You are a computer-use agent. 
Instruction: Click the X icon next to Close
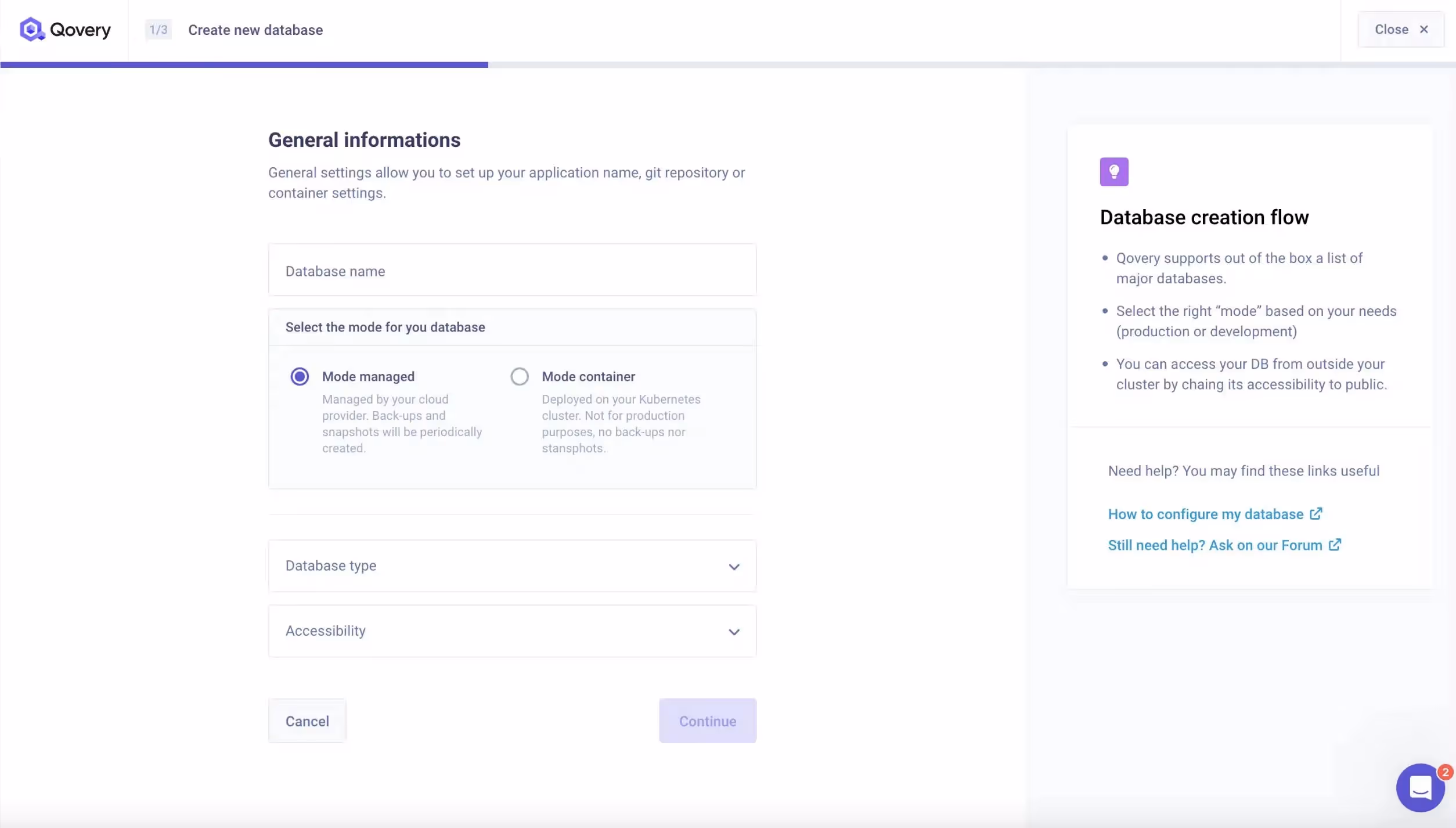tap(1425, 29)
